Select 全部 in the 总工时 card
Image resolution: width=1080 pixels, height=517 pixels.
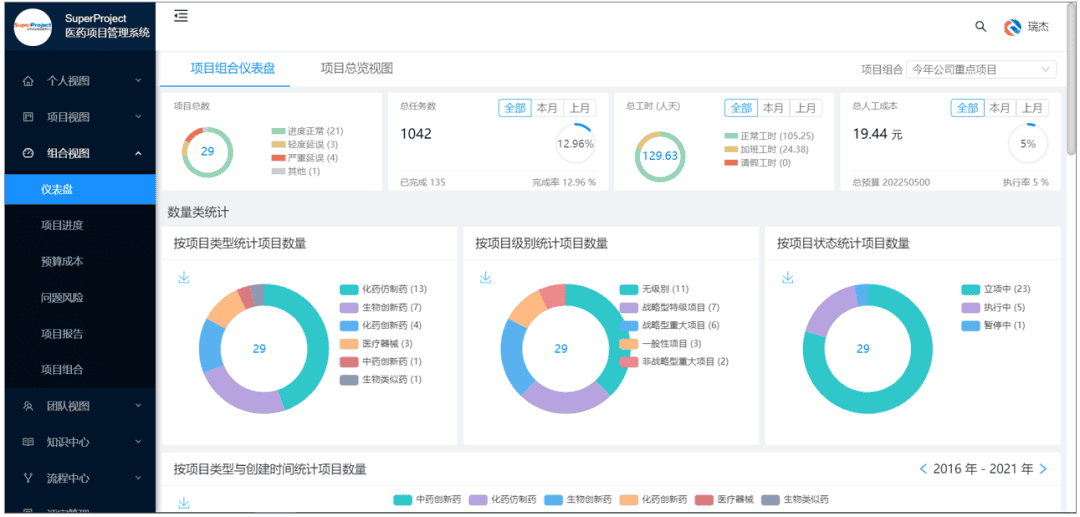pos(740,108)
